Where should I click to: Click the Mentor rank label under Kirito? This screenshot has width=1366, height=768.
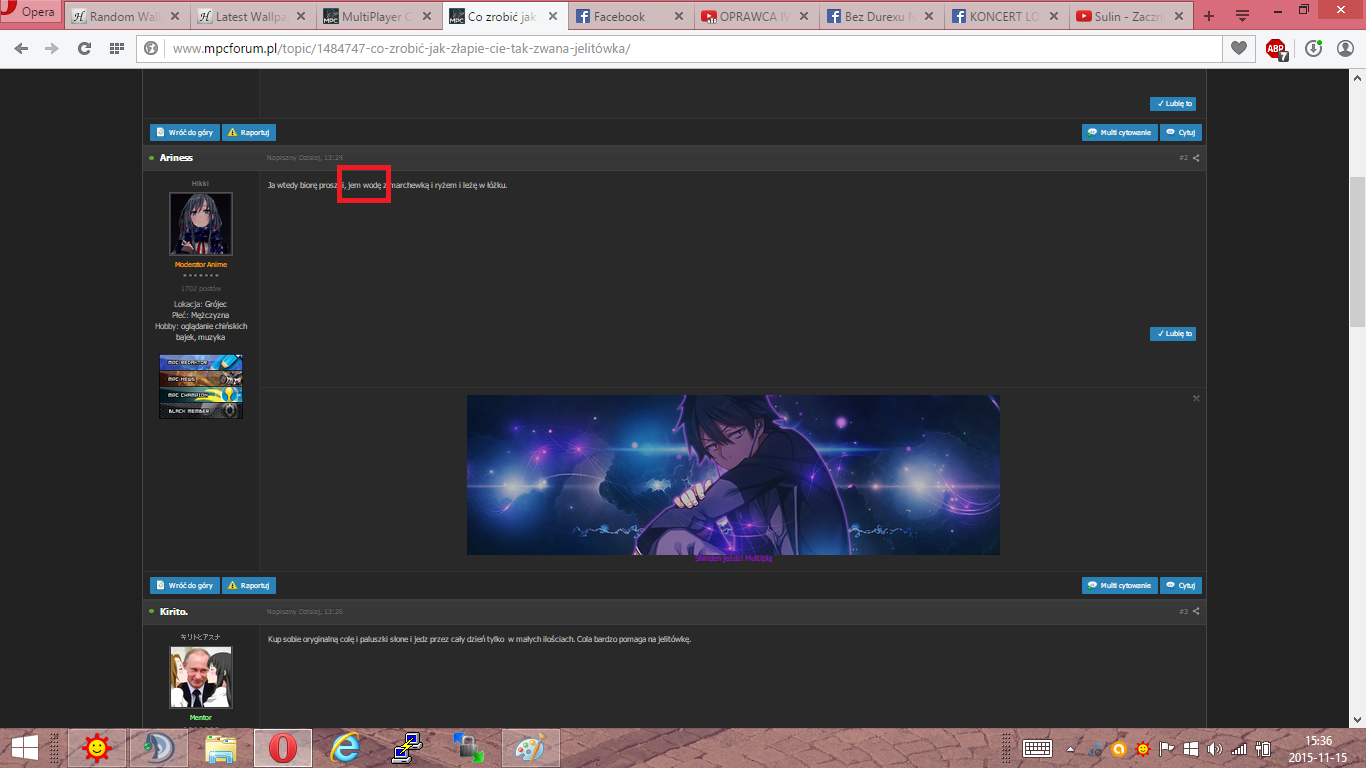[201, 718]
